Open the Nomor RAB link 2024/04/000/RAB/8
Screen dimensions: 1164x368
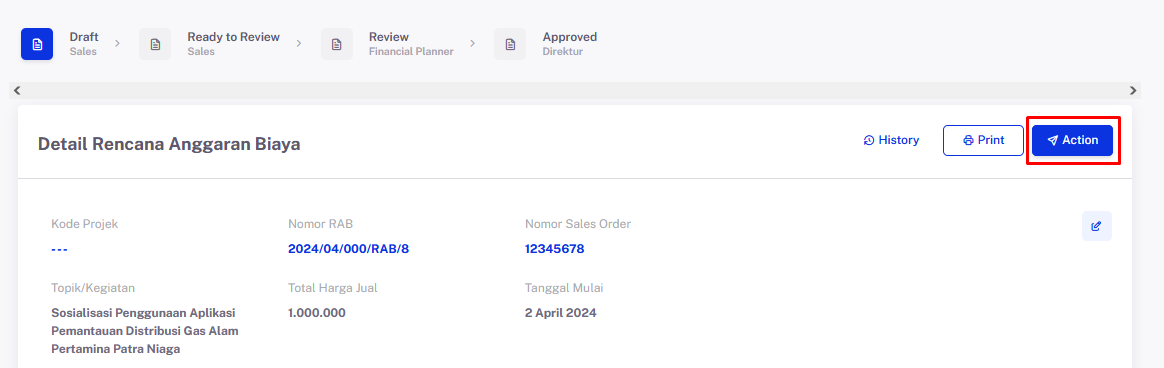pos(349,249)
